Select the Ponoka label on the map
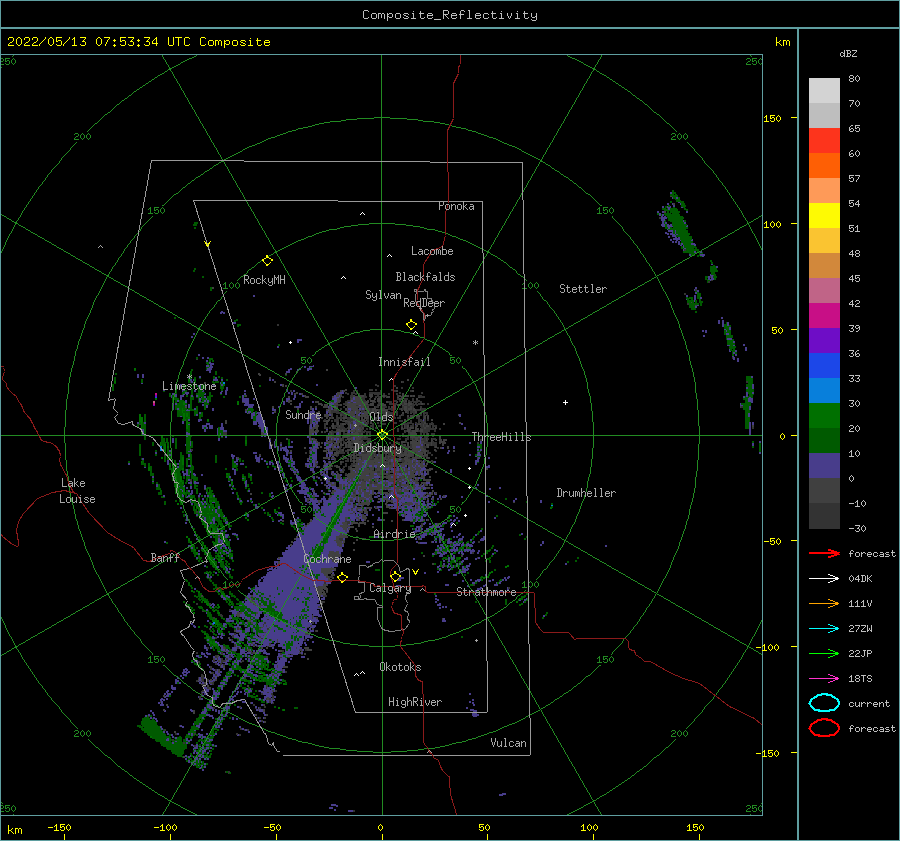 (x=456, y=206)
